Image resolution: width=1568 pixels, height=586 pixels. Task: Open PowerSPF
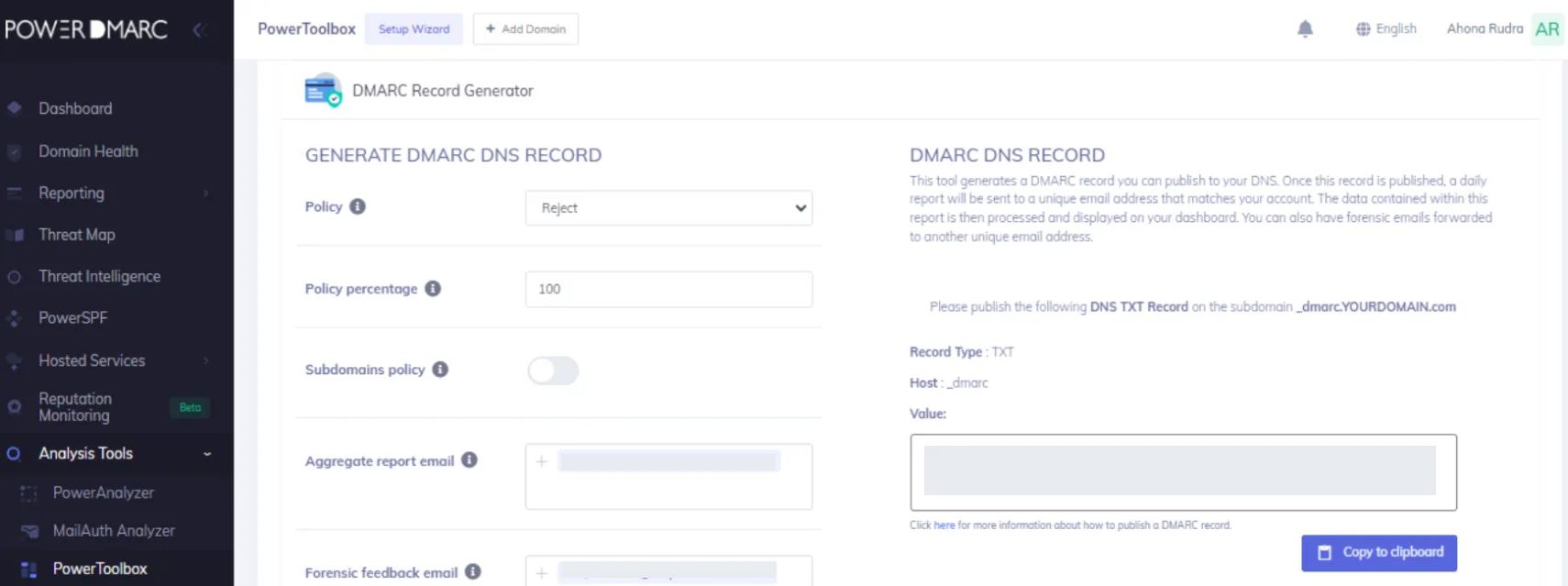coord(72,318)
